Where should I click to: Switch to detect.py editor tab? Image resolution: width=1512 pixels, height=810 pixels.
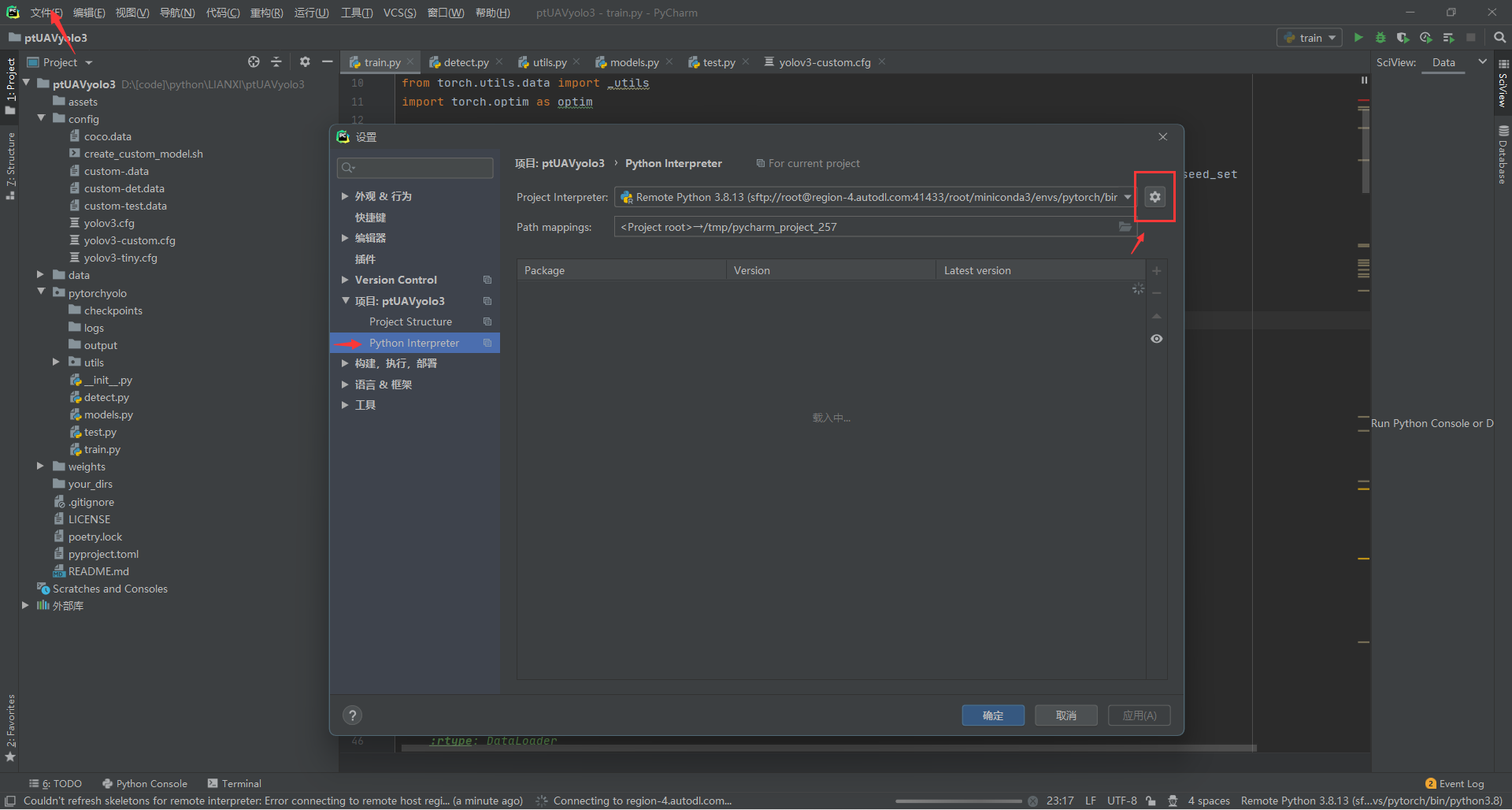(x=465, y=61)
